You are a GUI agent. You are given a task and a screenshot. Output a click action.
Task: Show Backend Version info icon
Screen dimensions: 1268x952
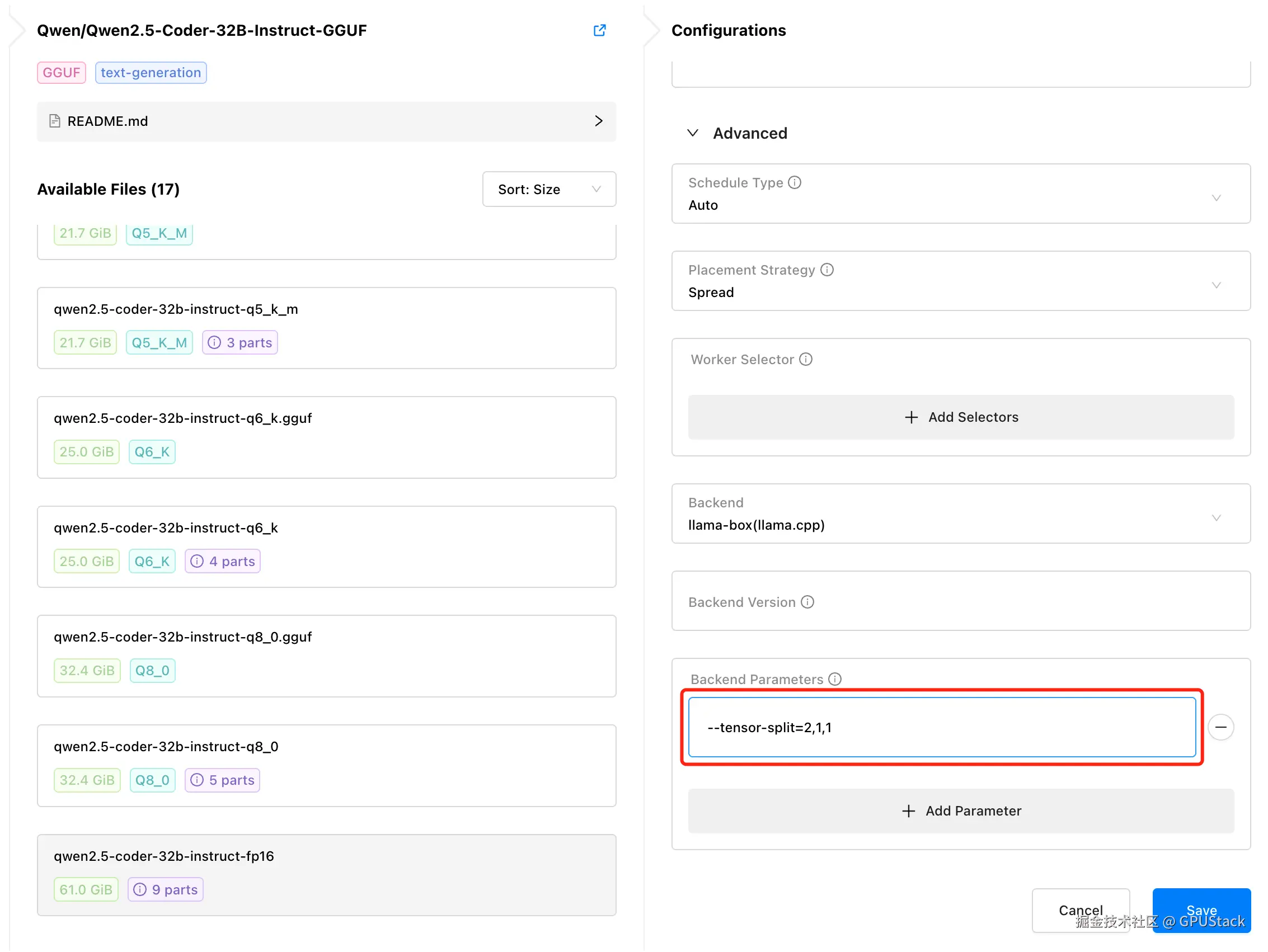point(807,602)
